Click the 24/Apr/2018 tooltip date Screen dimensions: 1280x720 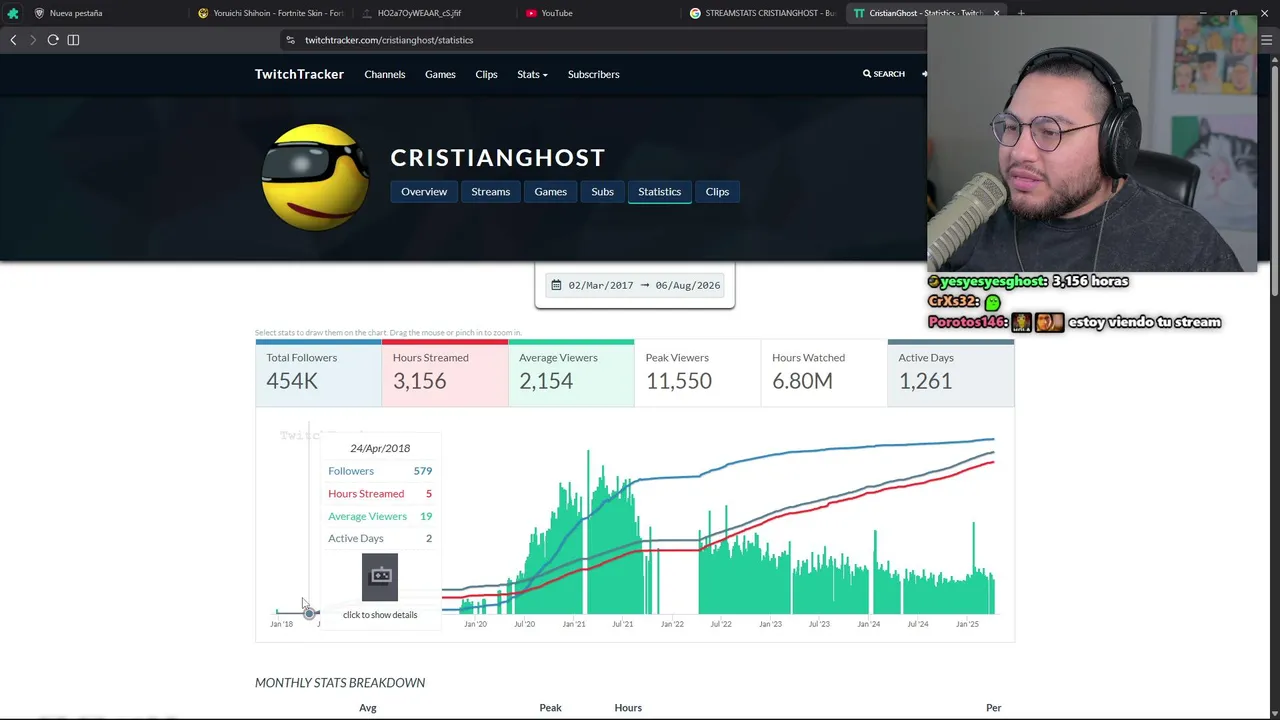click(x=380, y=448)
